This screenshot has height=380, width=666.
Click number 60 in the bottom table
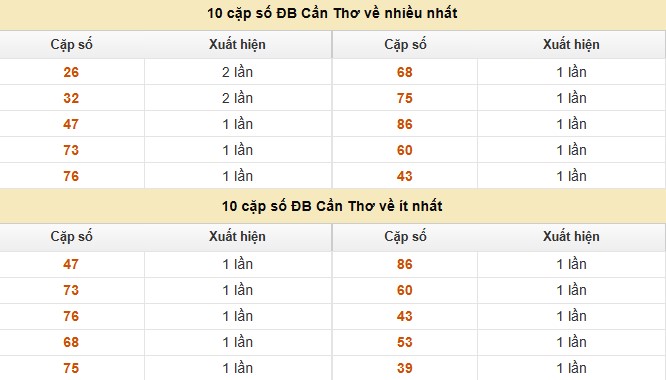tap(404, 290)
